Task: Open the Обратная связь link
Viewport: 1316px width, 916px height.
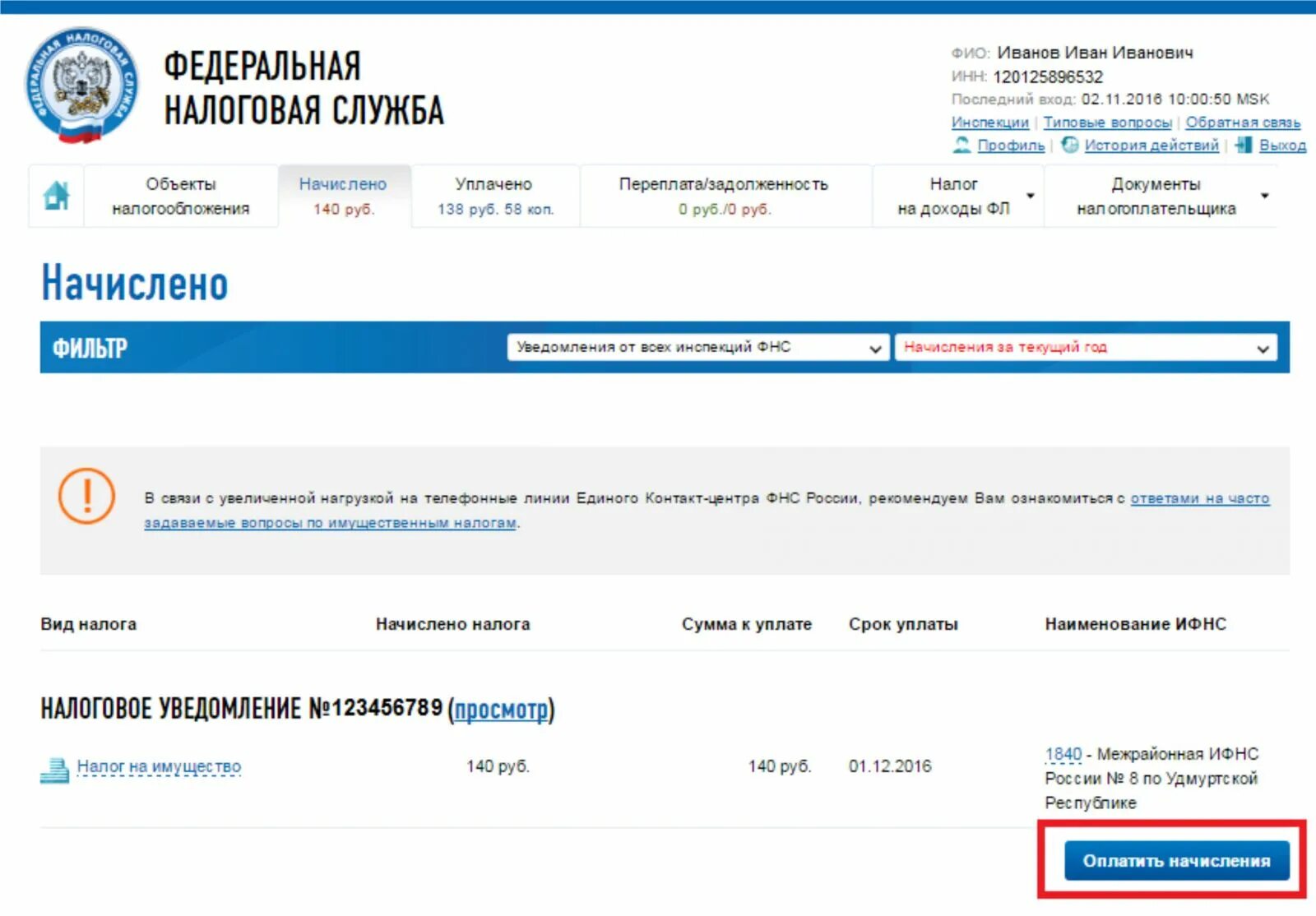Action: pyautogui.click(x=1243, y=122)
